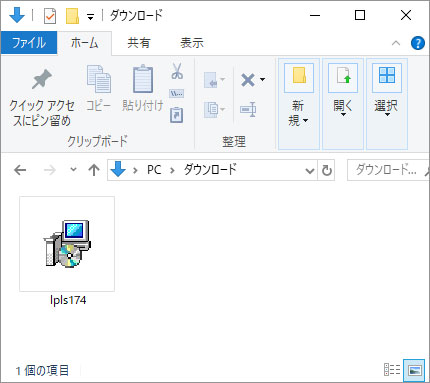Switch to the 表示 tab
The width and height of the screenshot is (430, 383).
[192, 43]
